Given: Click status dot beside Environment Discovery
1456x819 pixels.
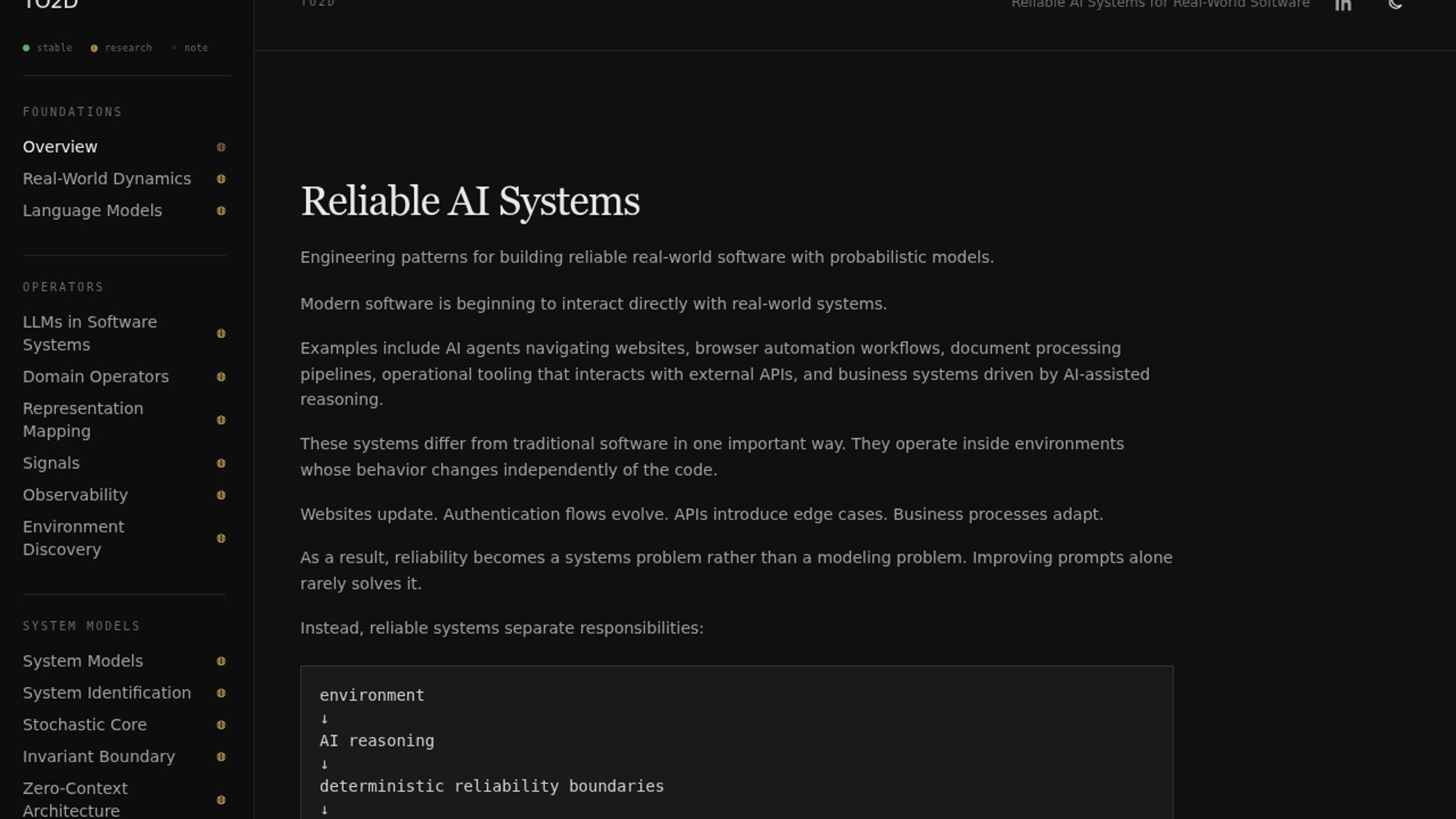Looking at the screenshot, I should coord(221,538).
